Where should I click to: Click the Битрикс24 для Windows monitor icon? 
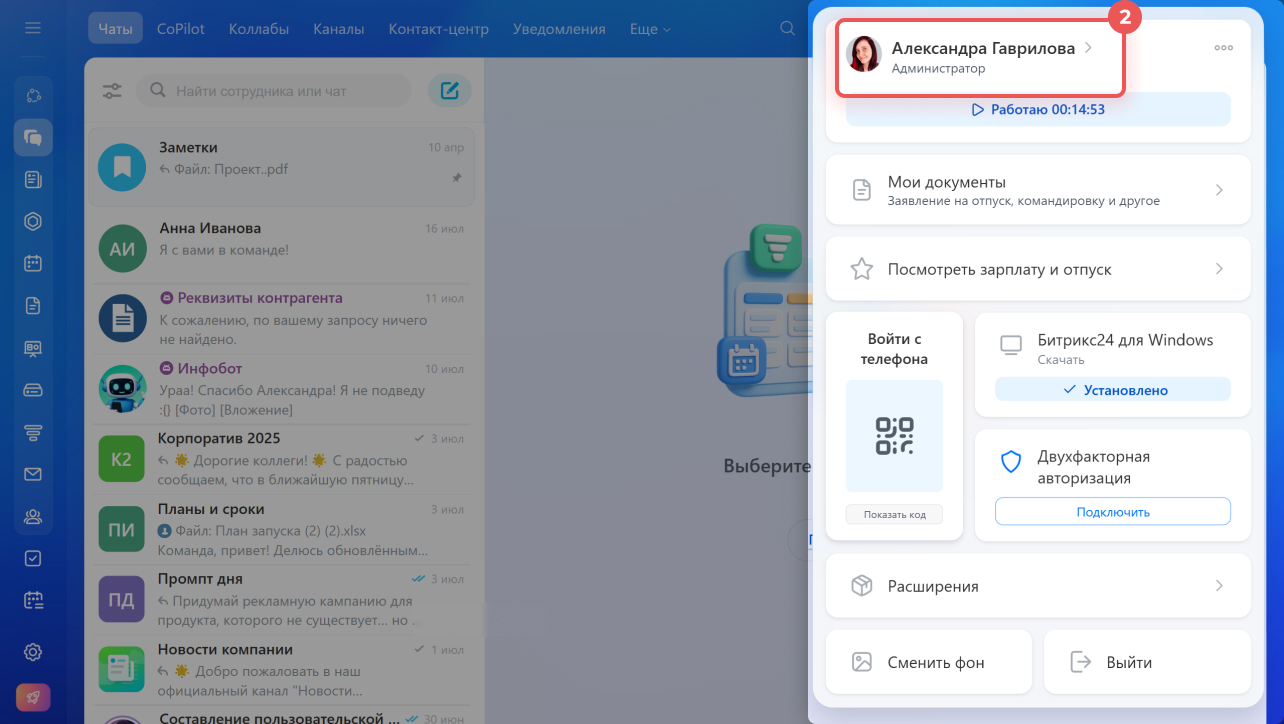(1011, 345)
